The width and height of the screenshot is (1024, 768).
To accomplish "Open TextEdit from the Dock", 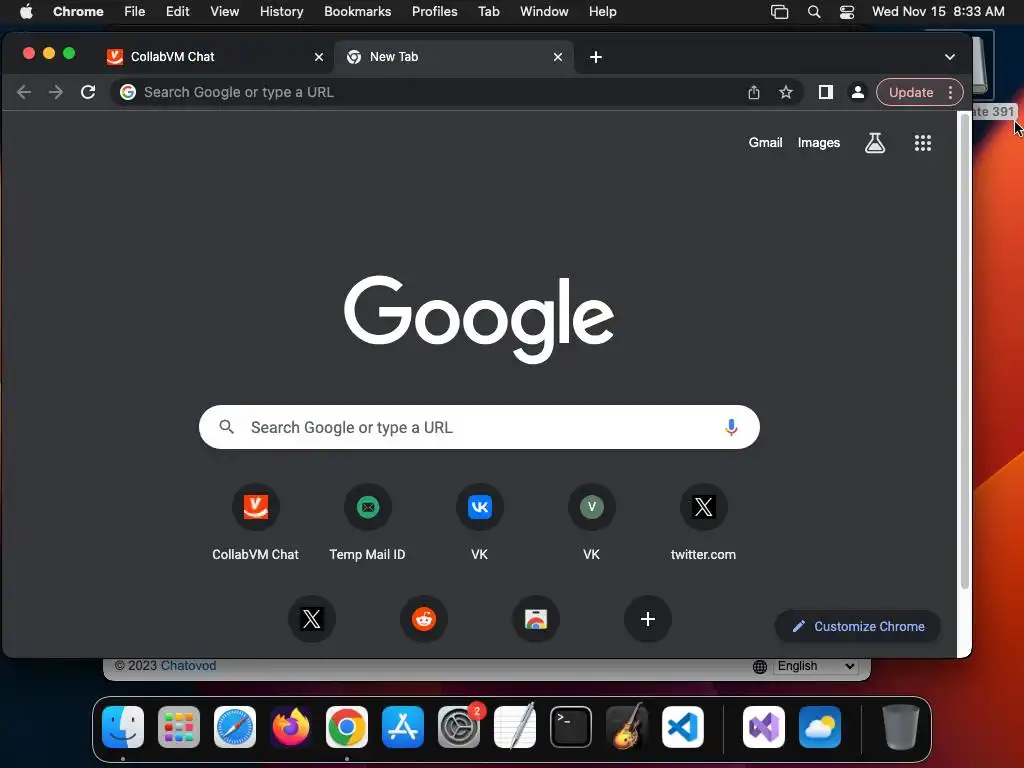I will 515,727.
